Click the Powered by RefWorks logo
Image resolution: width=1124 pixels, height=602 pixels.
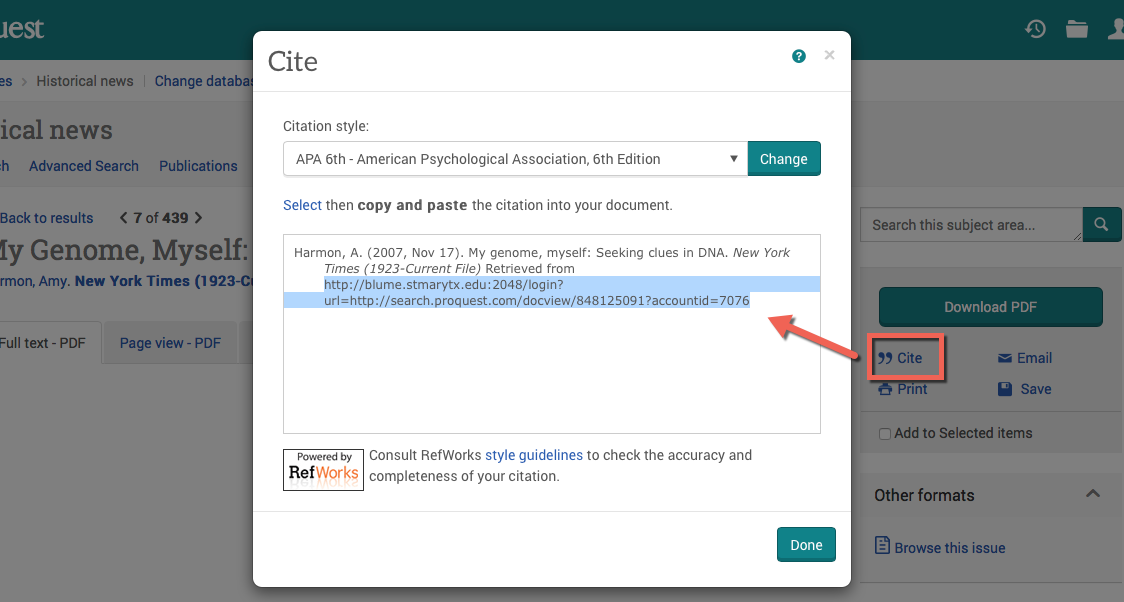323,470
